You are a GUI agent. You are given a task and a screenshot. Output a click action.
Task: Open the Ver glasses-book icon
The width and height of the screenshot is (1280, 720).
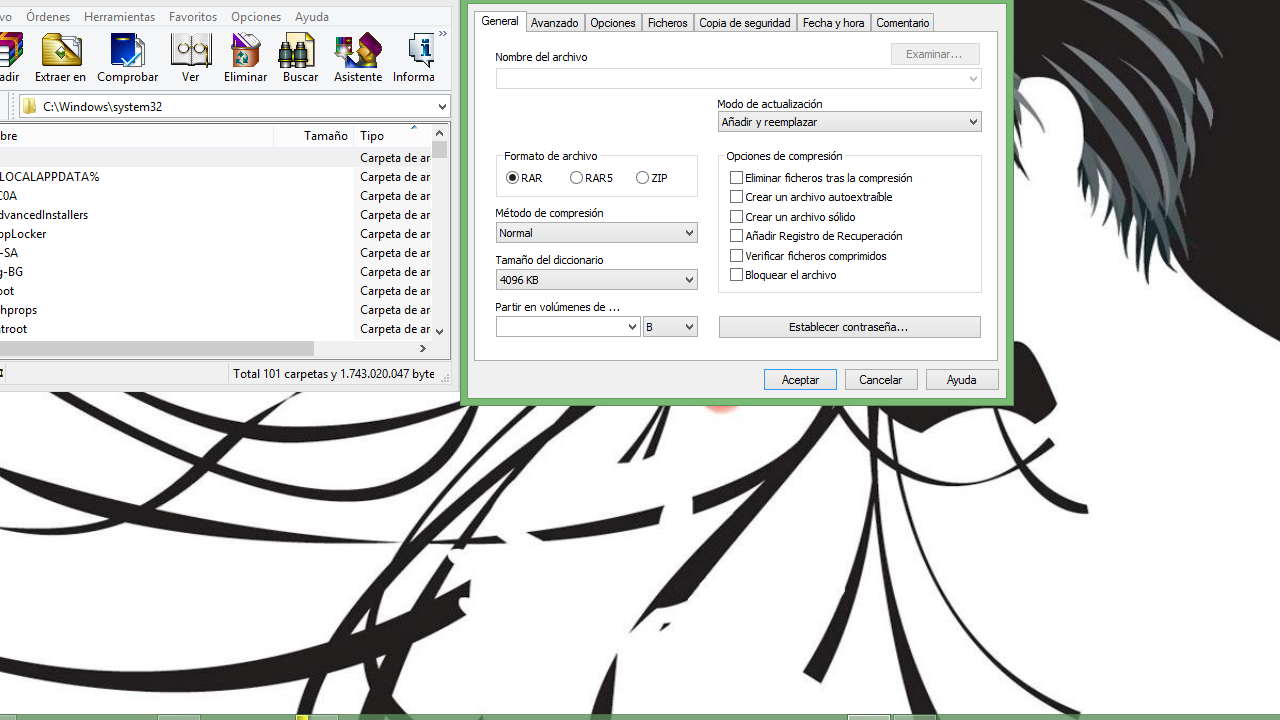190,58
